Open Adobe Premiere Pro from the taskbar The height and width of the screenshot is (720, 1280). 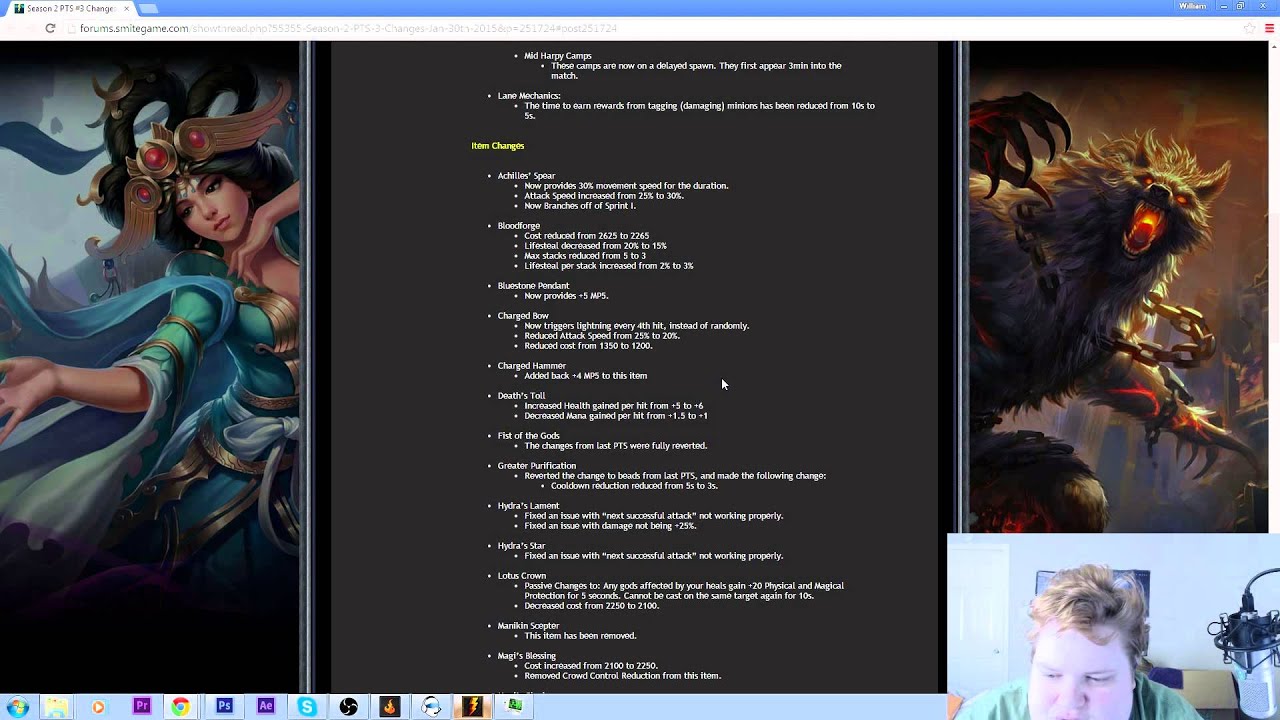tap(141, 707)
